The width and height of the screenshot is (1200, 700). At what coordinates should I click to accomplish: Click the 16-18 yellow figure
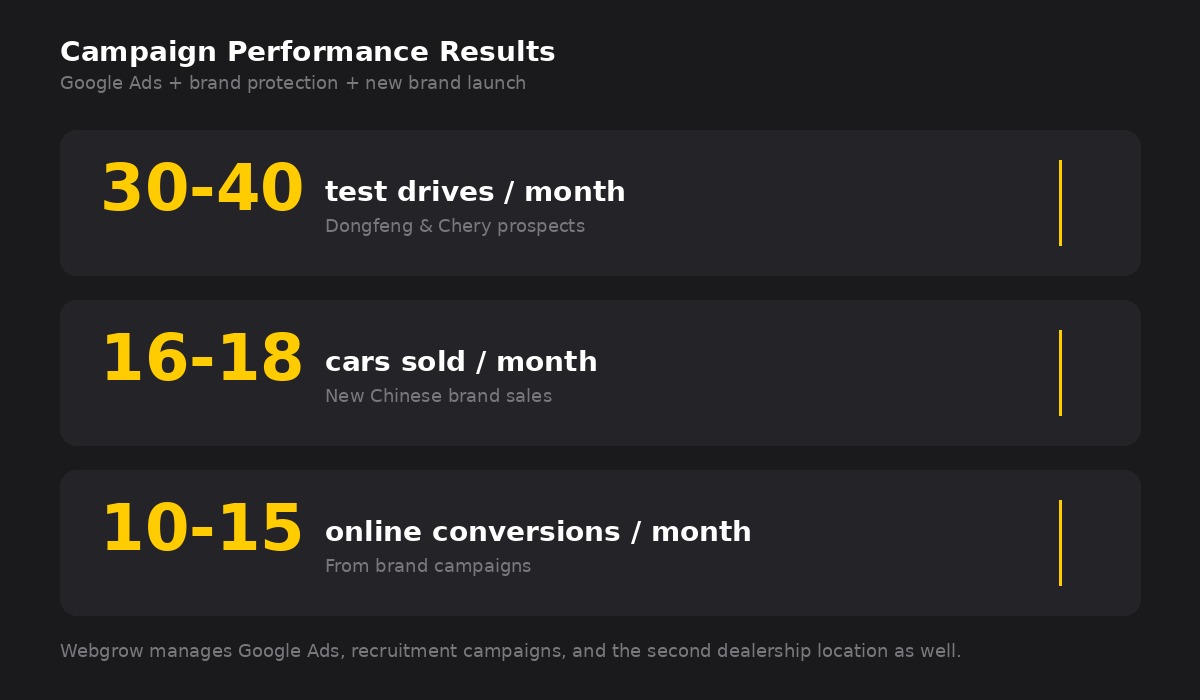[x=202, y=360]
